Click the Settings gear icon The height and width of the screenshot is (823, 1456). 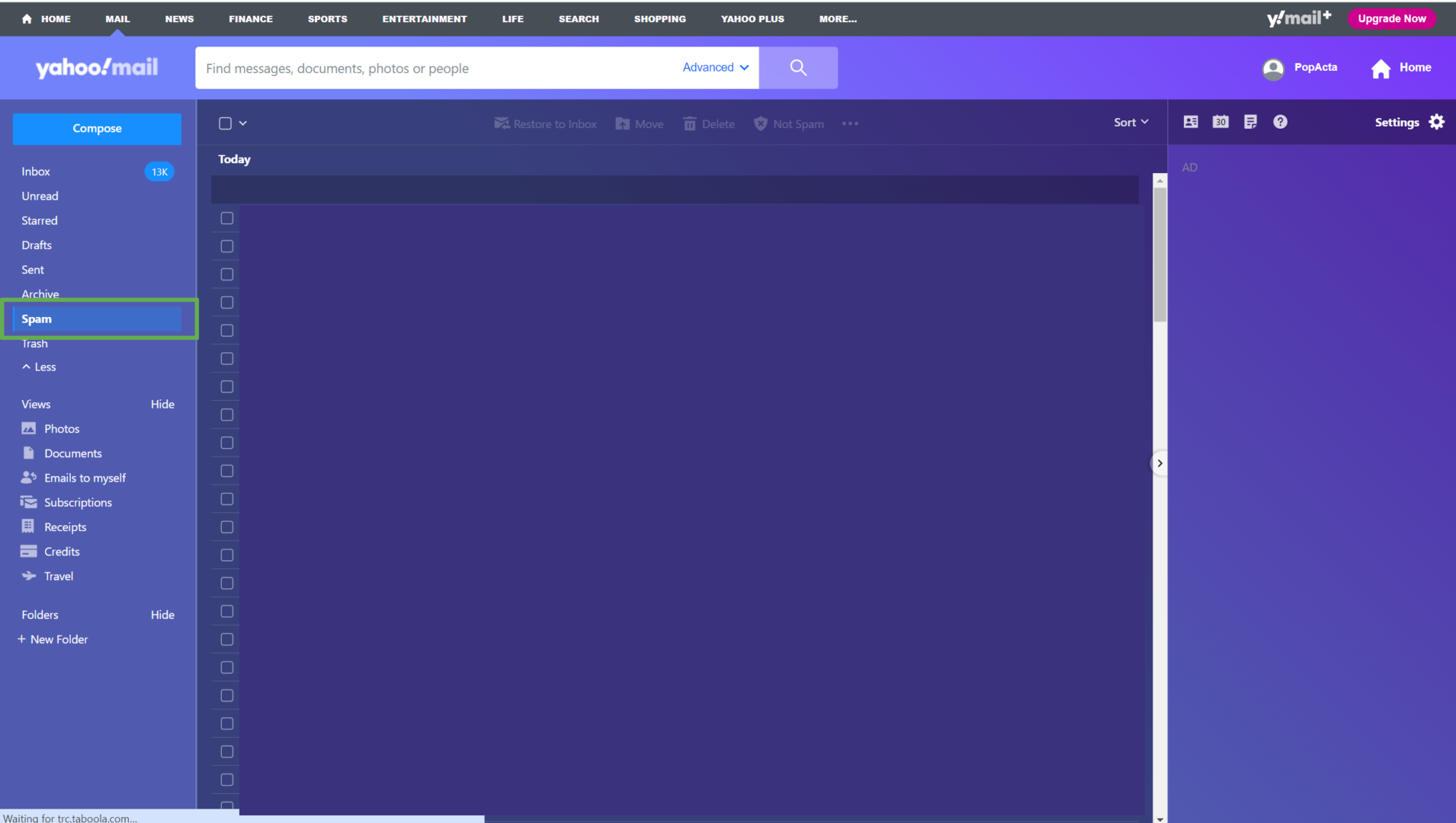(x=1437, y=122)
